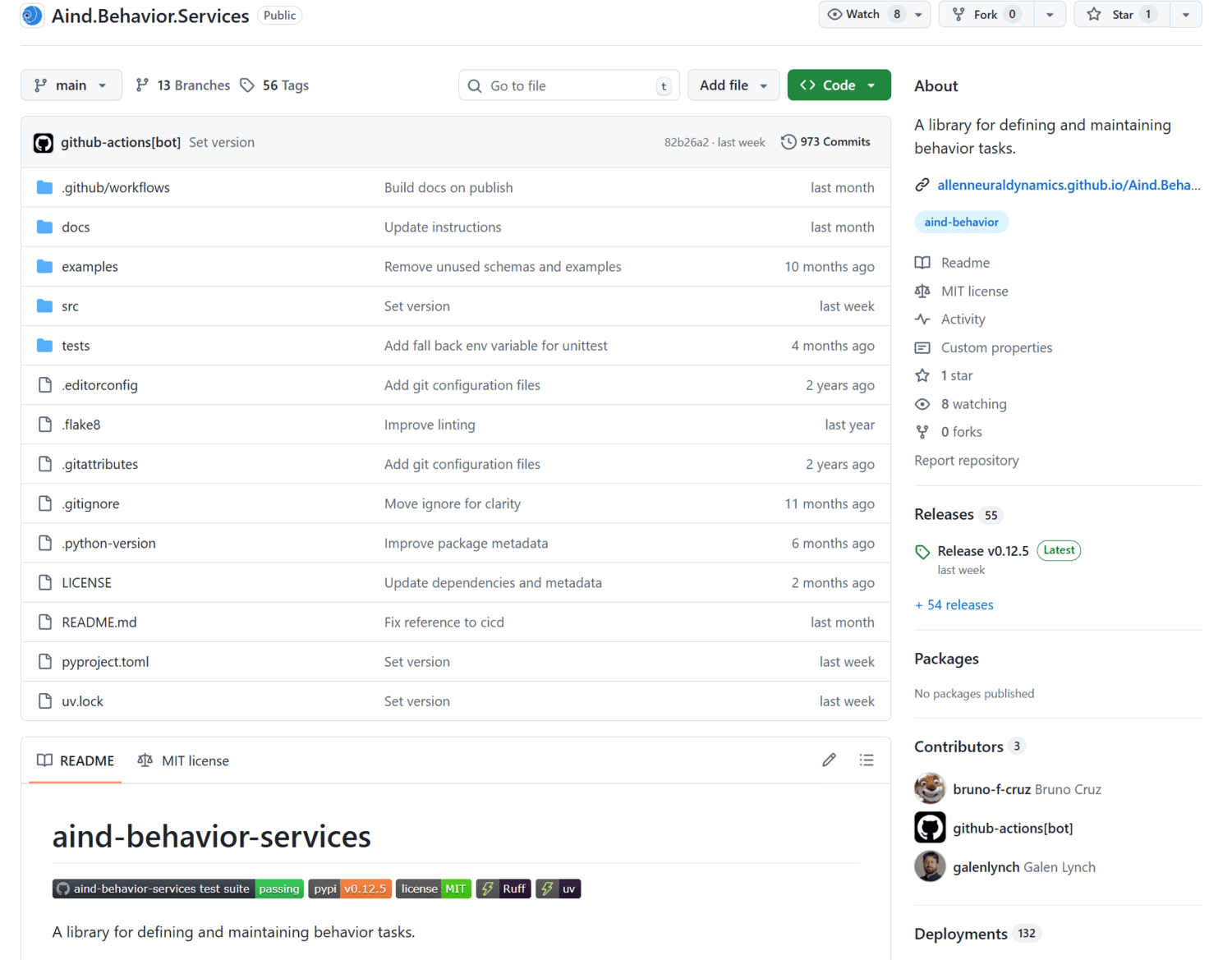The height and width of the screenshot is (960, 1232).
Task: Open the Releases 55 heading link
Action: (x=958, y=514)
